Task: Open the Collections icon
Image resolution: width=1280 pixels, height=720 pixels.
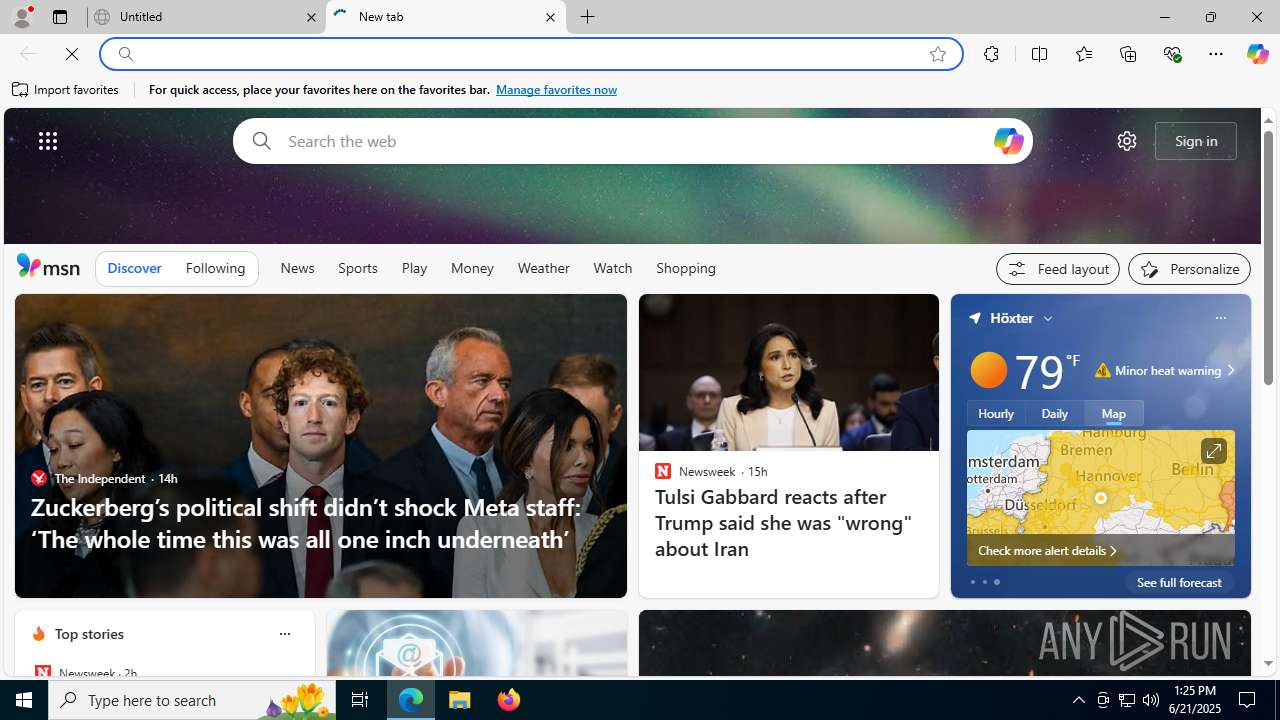Action: pos(1128,54)
